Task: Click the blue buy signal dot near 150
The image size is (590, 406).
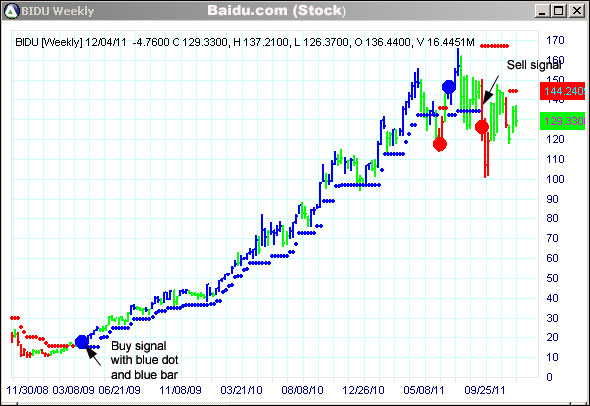Action: (x=449, y=87)
